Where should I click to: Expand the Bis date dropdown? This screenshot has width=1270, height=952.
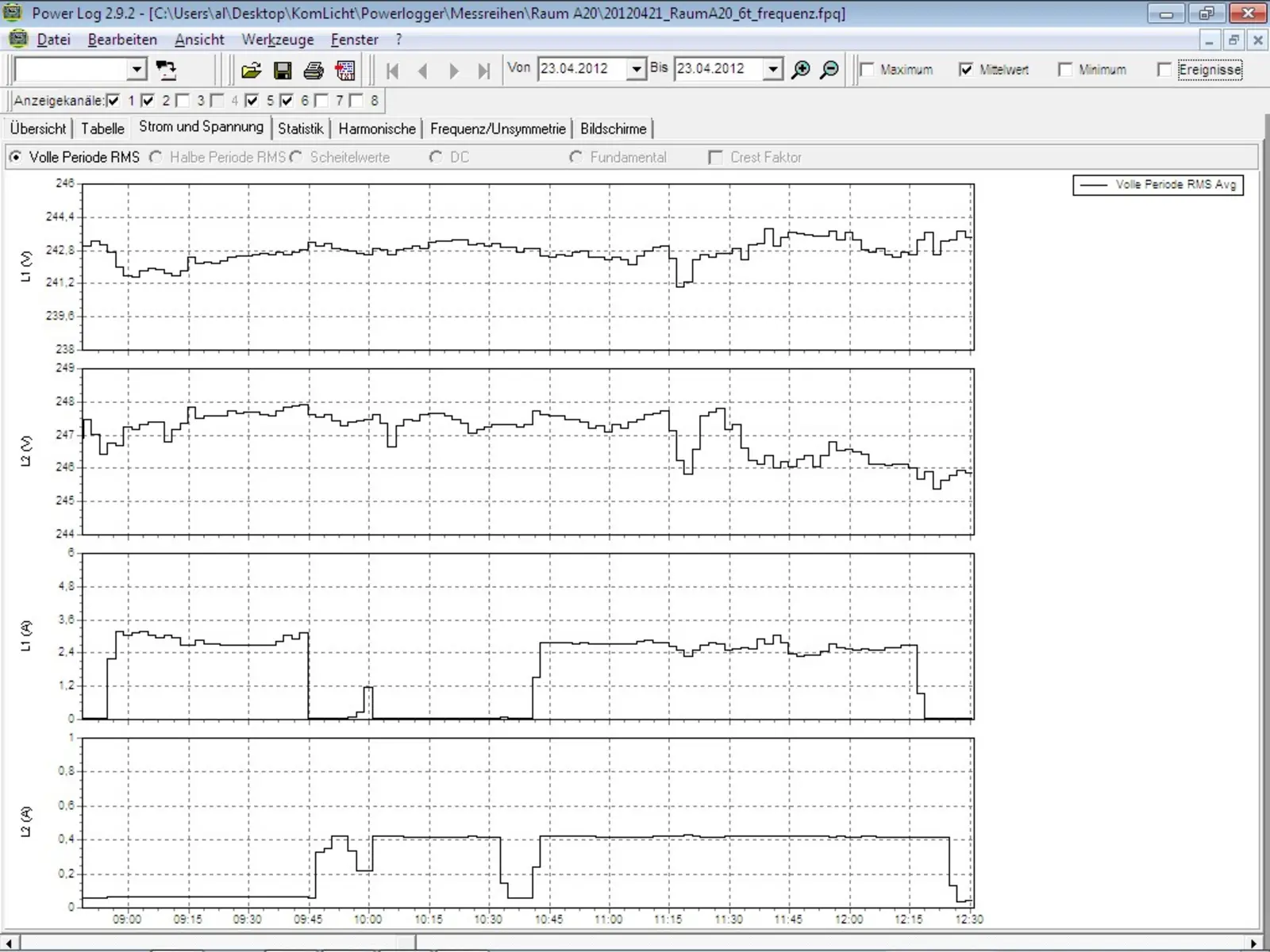pos(772,70)
